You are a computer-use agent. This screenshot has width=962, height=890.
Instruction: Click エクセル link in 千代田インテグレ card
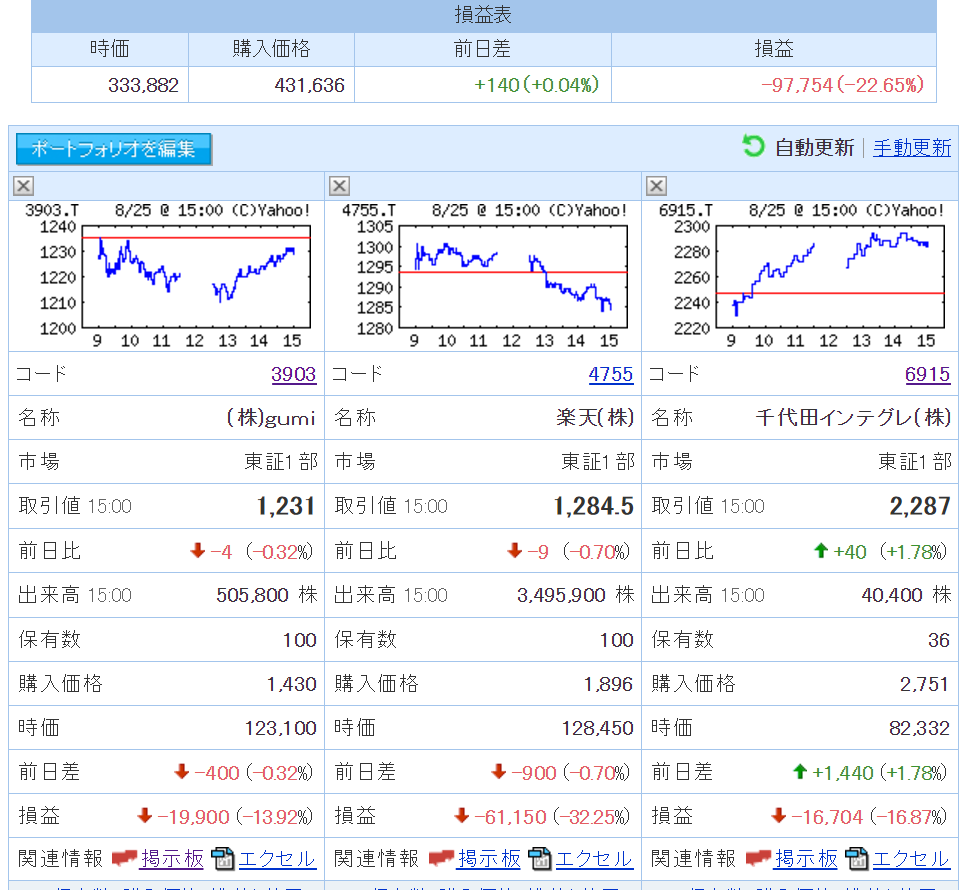click(x=910, y=859)
